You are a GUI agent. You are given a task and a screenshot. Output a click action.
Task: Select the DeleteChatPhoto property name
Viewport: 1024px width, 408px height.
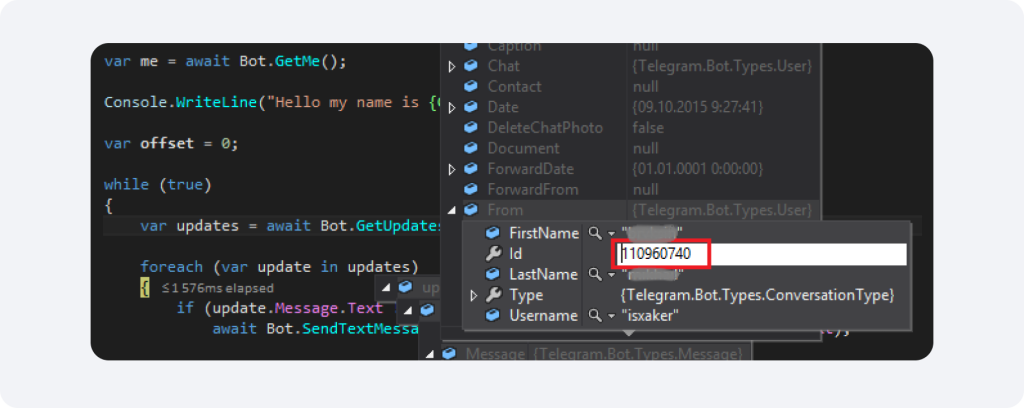[545, 128]
